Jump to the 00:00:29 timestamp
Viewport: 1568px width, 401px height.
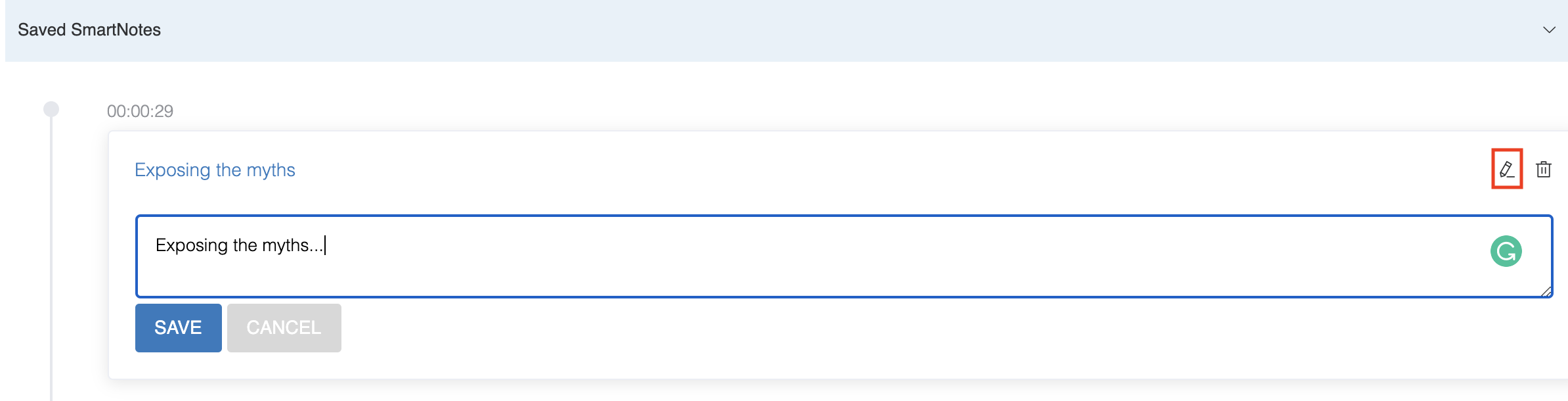tap(140, 111)
